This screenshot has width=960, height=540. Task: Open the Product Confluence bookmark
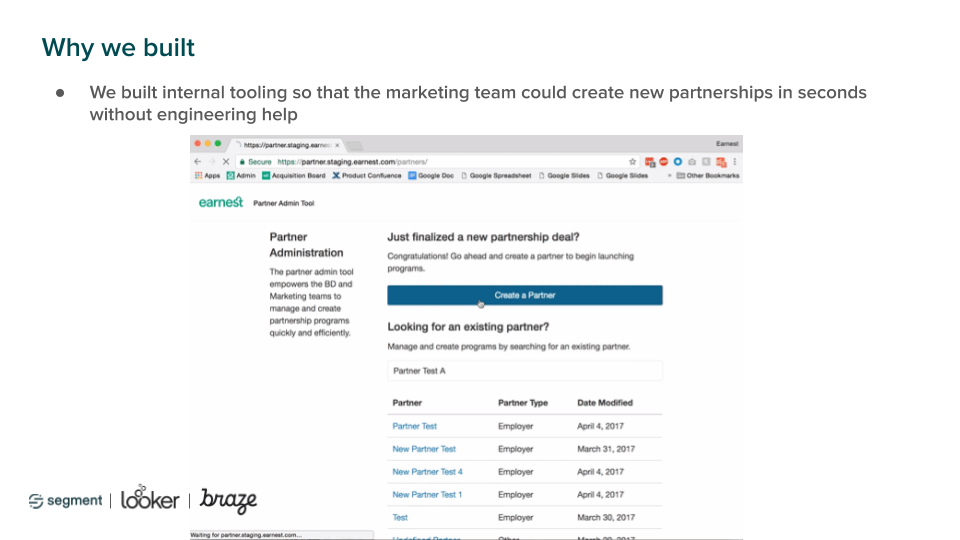tap(367, 176)
